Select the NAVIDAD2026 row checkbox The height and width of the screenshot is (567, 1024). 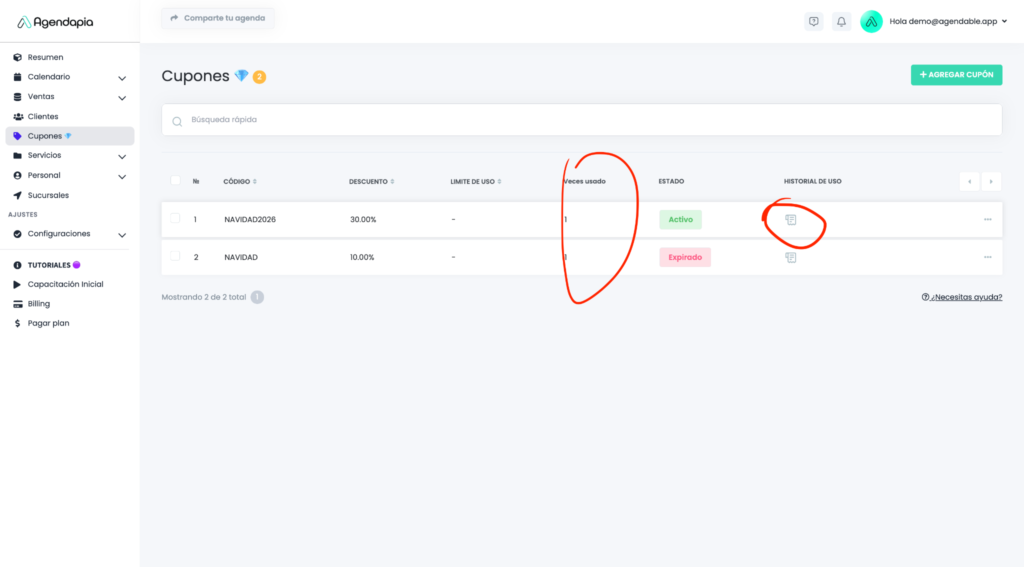click(175, 219)
